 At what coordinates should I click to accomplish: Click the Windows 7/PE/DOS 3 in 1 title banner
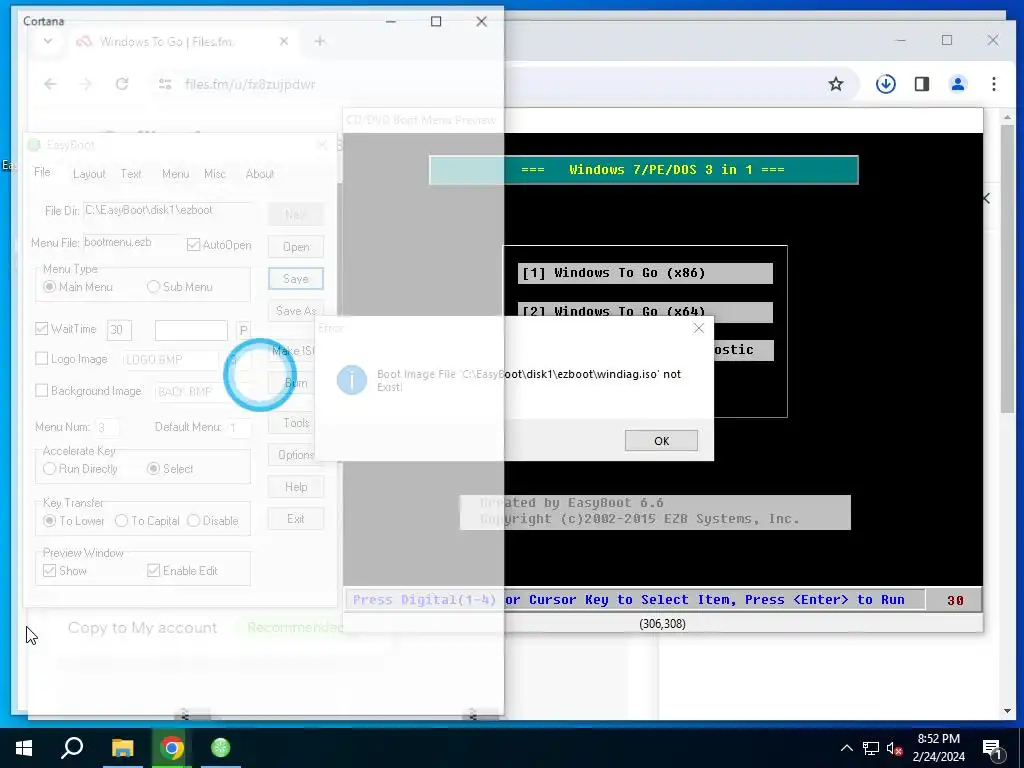coord(643,170)
